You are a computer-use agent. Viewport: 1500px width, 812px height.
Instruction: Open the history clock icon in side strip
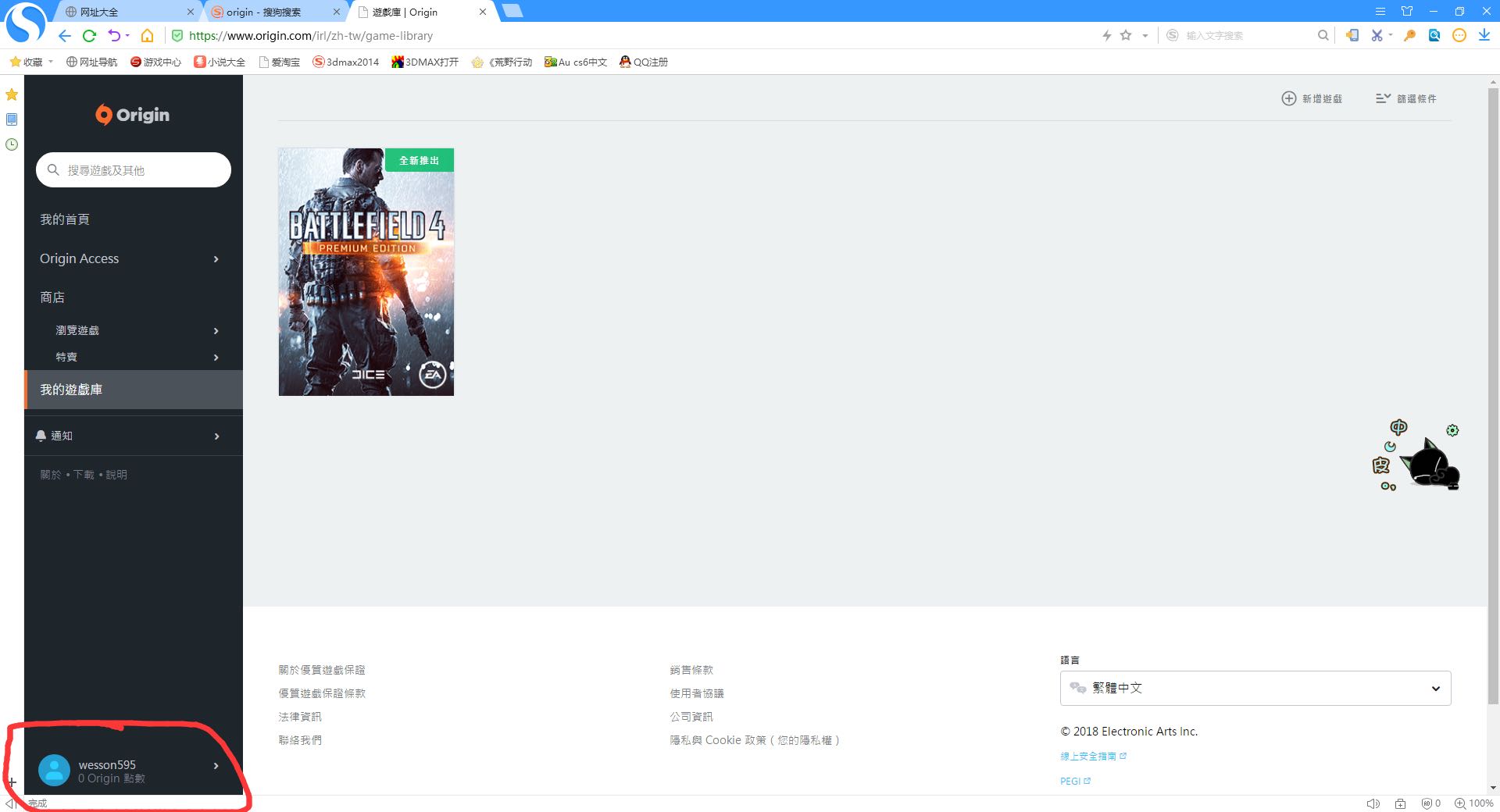pos(12,144)
